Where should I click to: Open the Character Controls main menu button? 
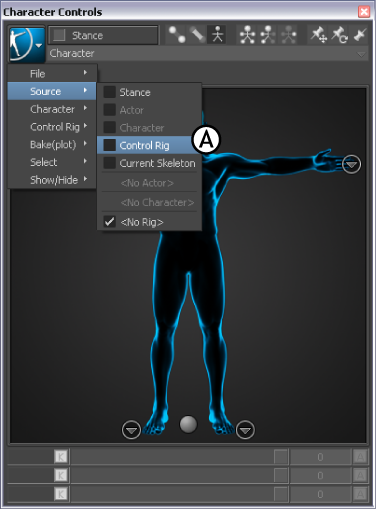[27, 45]
